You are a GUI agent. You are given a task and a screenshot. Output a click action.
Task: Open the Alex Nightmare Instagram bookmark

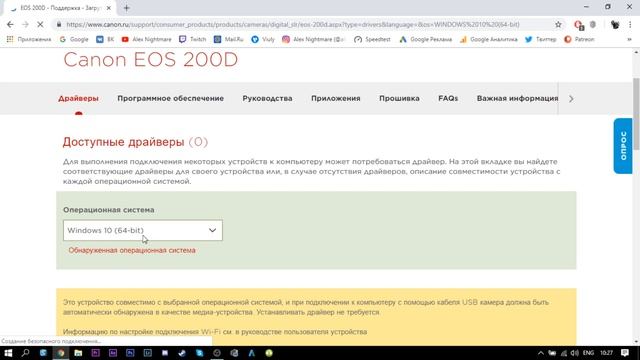tap(313, 39)
